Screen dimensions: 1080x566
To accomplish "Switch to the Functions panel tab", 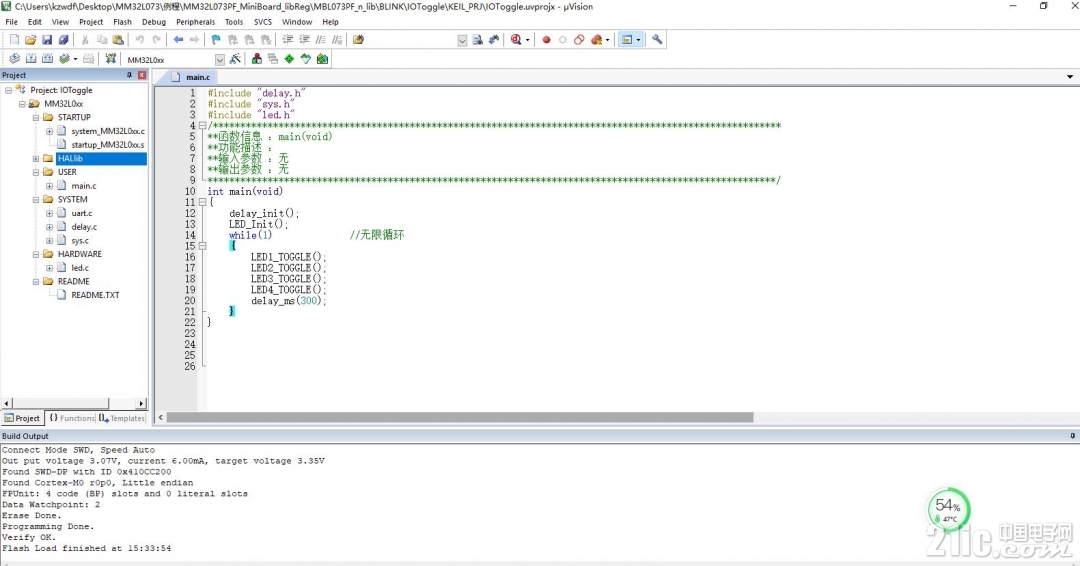I will tap(72, 418).
